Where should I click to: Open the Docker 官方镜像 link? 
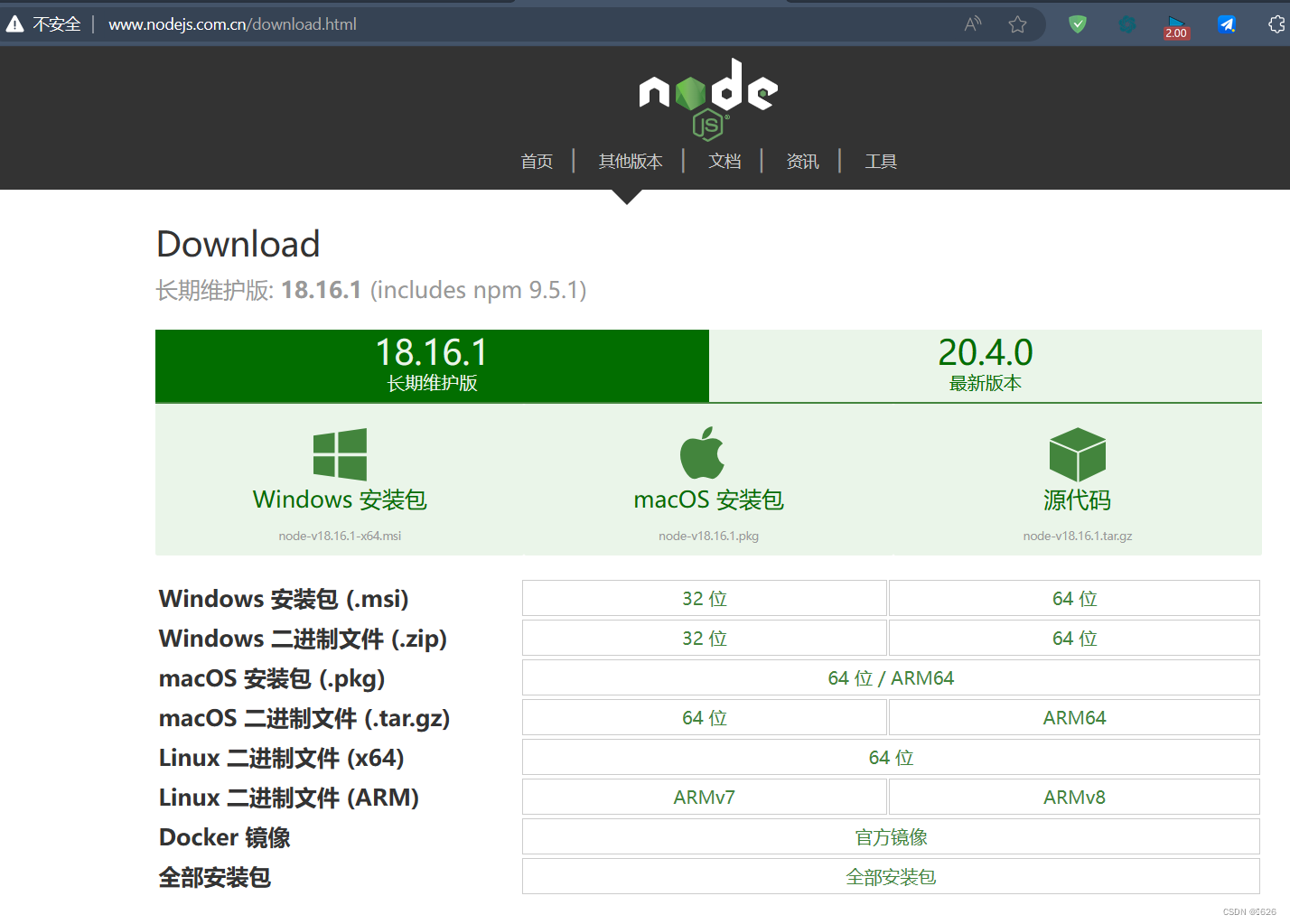[891, 836]
